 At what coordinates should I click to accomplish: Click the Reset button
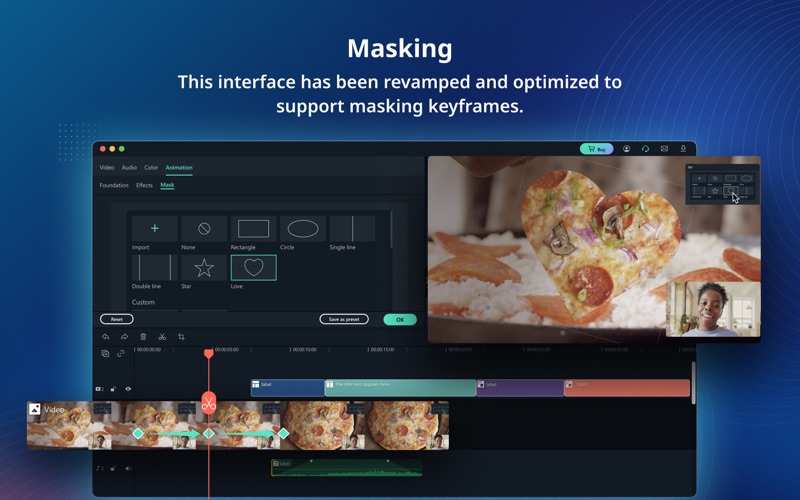click(117, 319)
